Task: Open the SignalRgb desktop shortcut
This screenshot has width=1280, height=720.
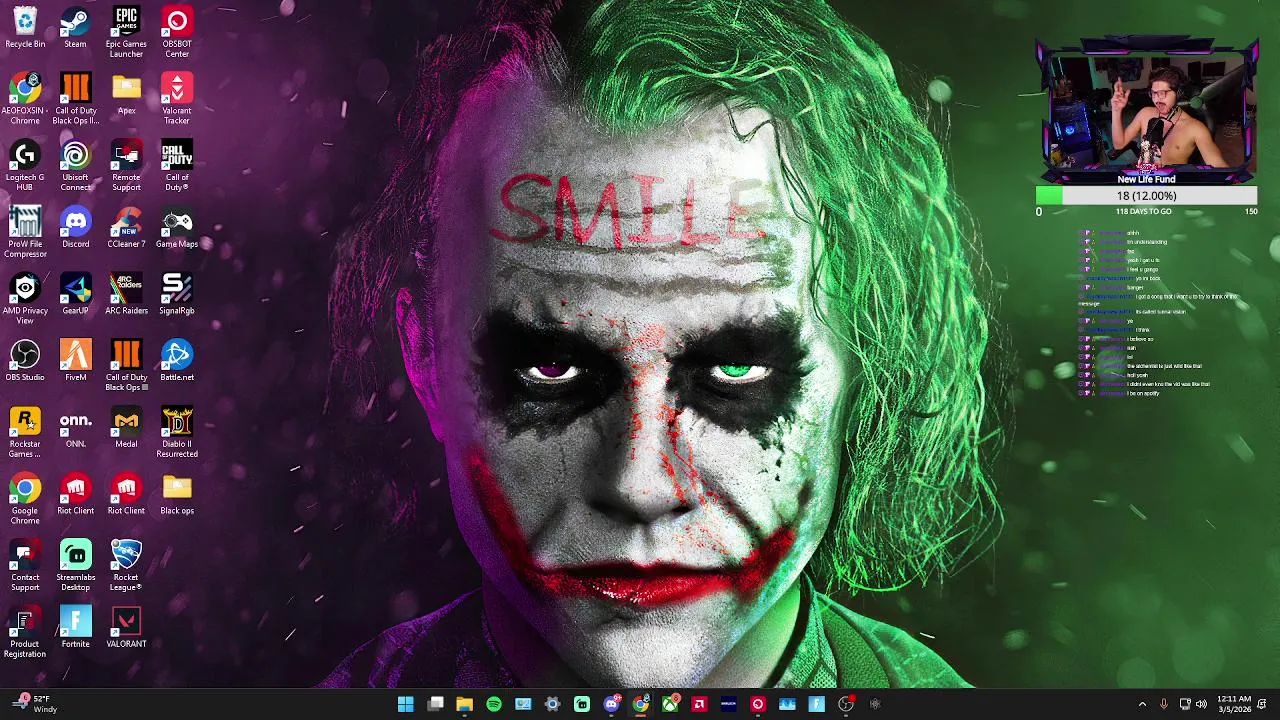Action: pos(177,295)
